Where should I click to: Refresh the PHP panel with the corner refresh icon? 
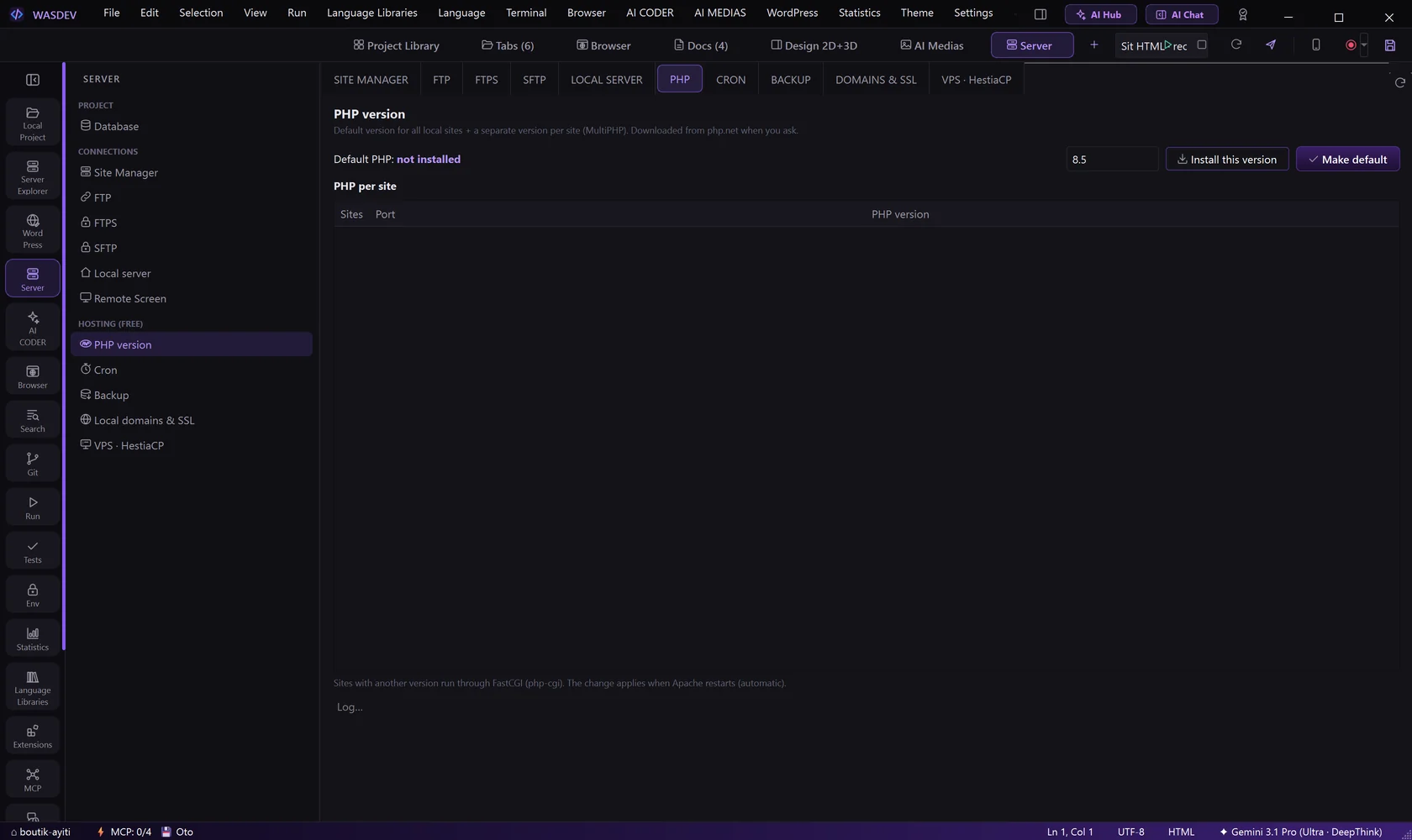tap(1399, 82)
